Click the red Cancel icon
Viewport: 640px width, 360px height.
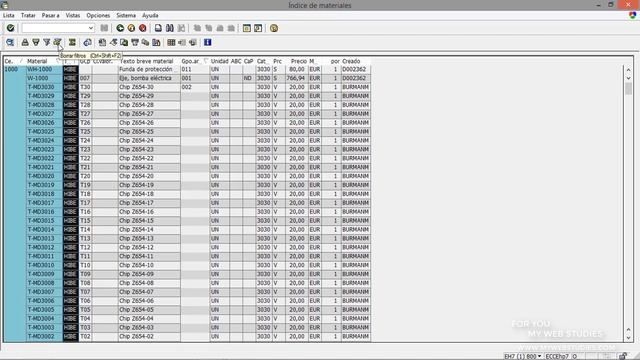[x=142, y=28]
